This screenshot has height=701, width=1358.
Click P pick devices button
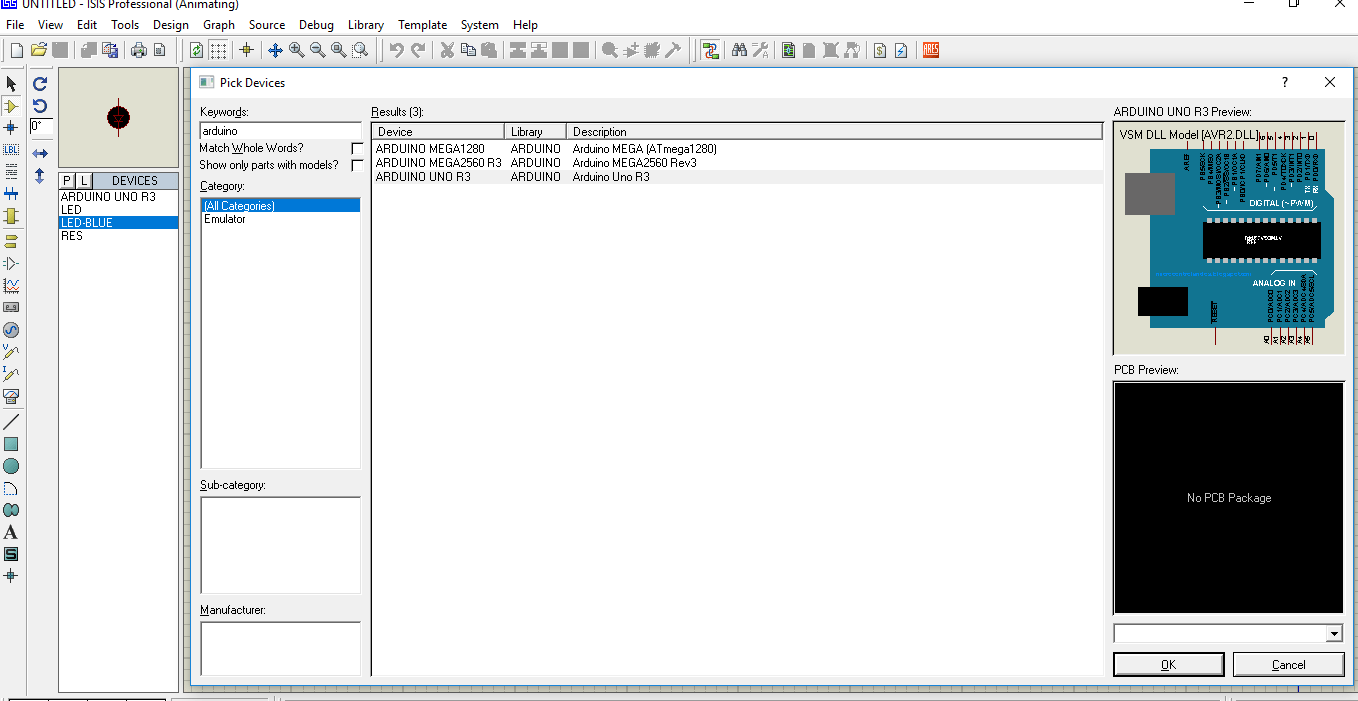[67, 181]
